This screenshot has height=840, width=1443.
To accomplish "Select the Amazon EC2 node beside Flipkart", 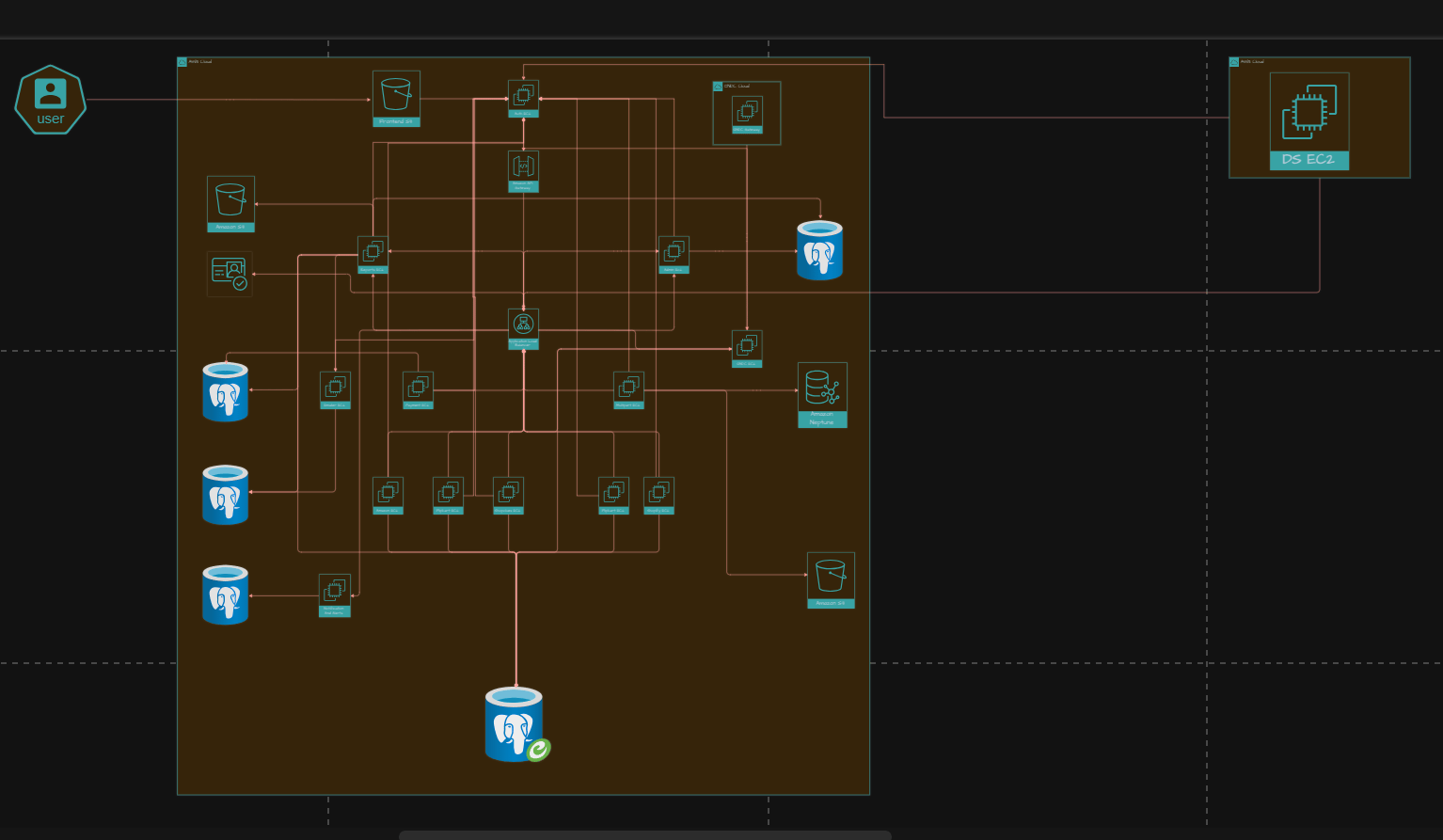I will pyautogui.click(x=388, y=495).
